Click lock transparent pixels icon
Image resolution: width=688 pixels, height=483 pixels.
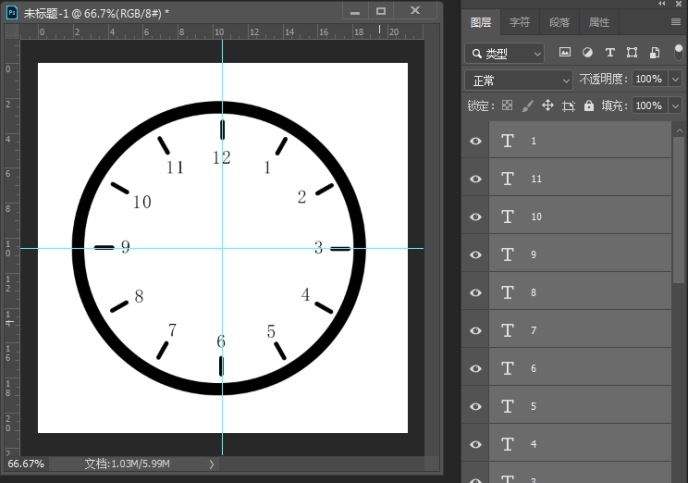point(507,105)
